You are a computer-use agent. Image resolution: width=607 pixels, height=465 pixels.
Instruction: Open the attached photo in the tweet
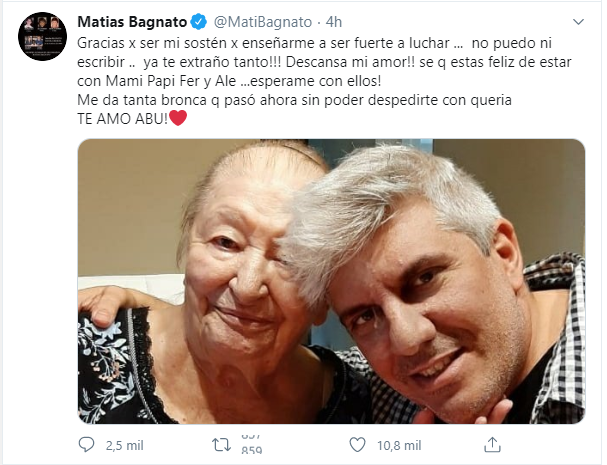click(x=331, y=281)
